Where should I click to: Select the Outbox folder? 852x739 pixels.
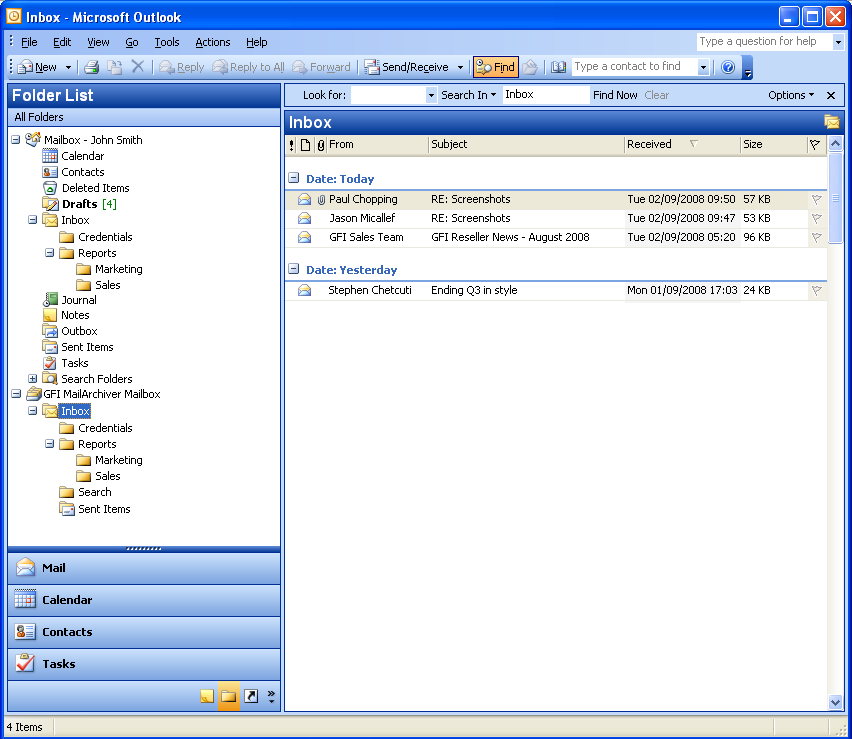pos(79,331)
